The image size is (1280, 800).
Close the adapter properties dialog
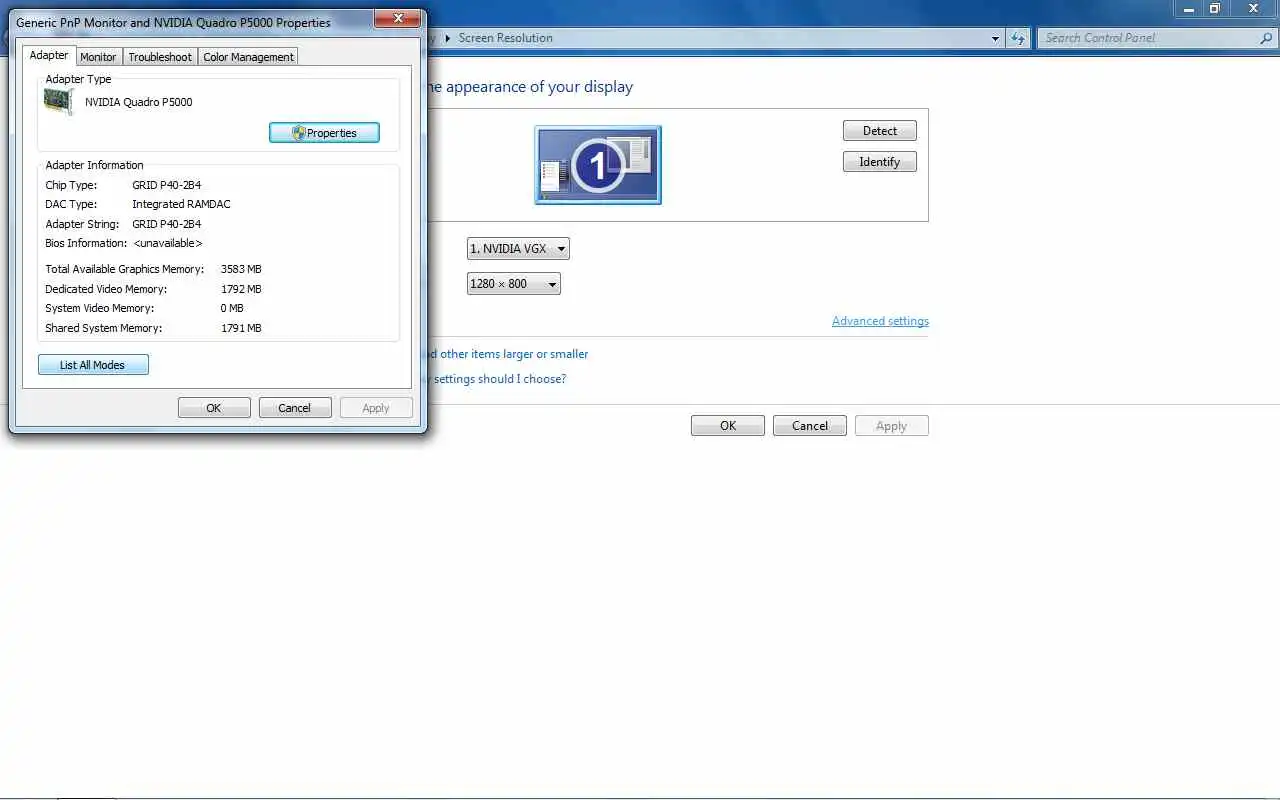click(x=398, y=18)
